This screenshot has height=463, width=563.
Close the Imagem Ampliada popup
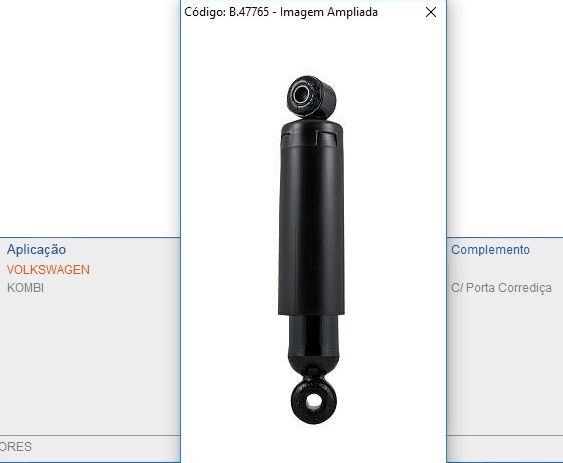pos(431,12)
